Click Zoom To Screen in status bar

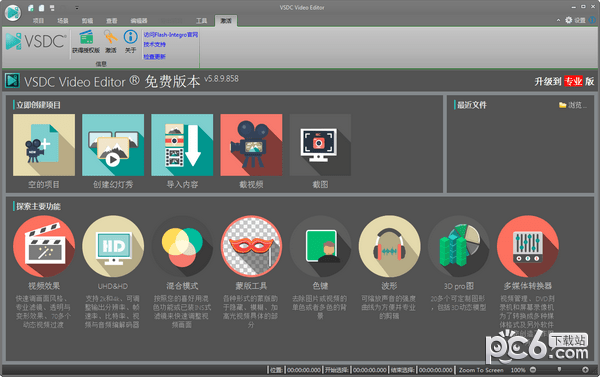(x=481, y=370)
